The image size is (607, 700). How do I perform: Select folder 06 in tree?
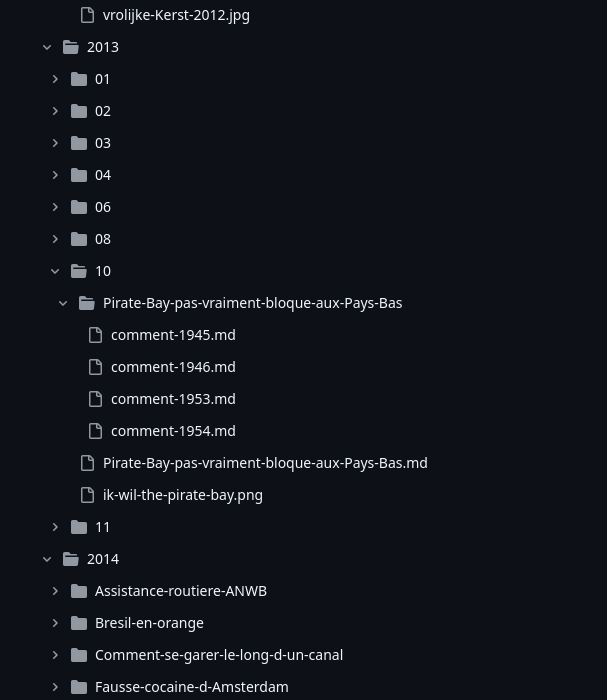103,207
